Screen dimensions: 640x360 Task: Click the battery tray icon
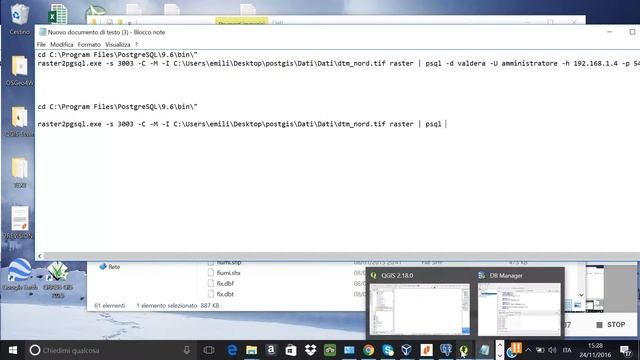(x=540, y=350)
